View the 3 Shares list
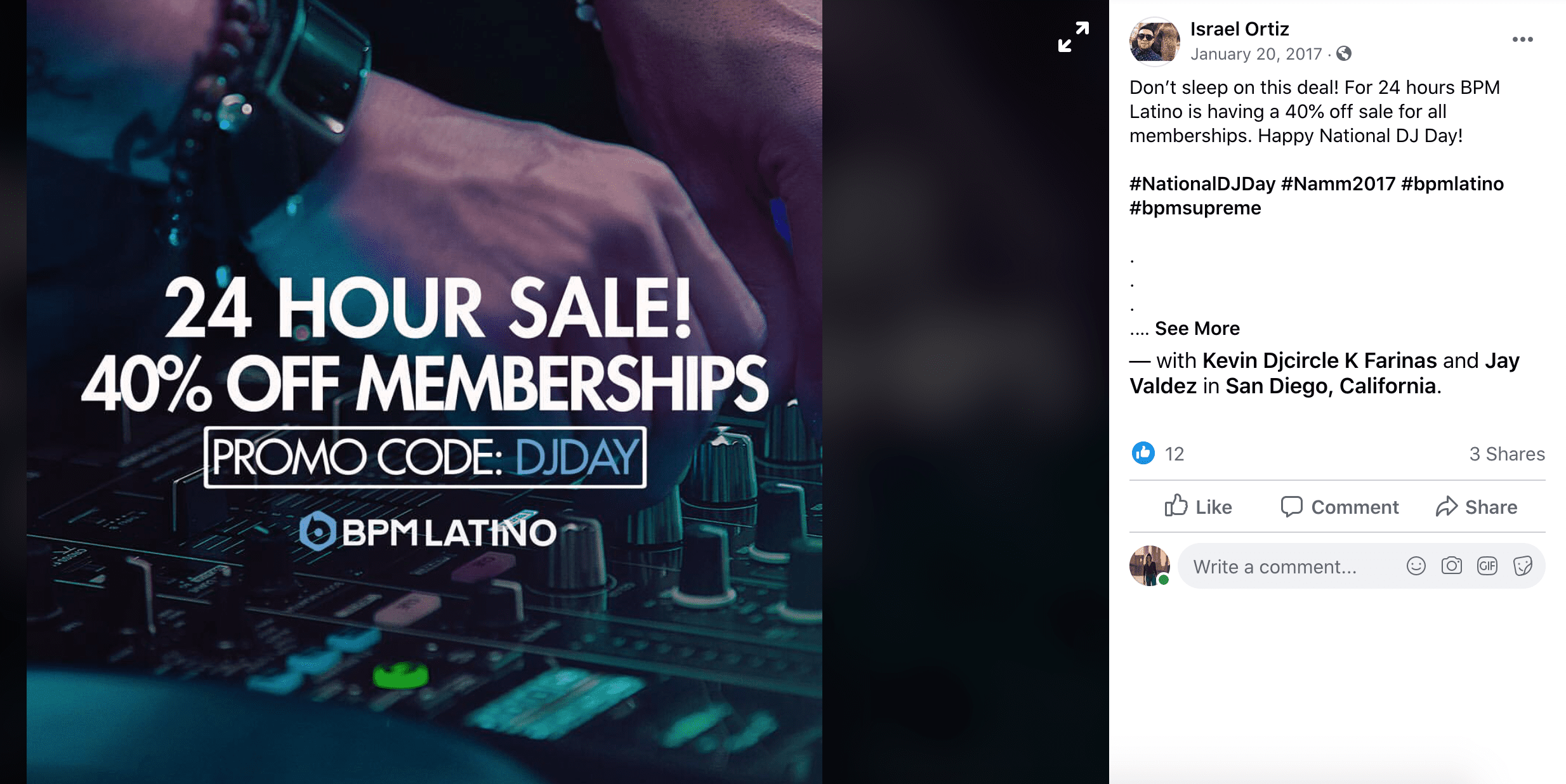1566x784 pixels. tap(1507, 454)
